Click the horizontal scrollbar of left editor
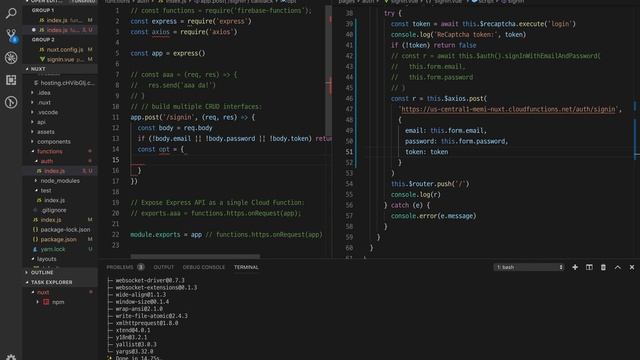The width and height of the screenshot is (640, 360). [x=195, y=256]
